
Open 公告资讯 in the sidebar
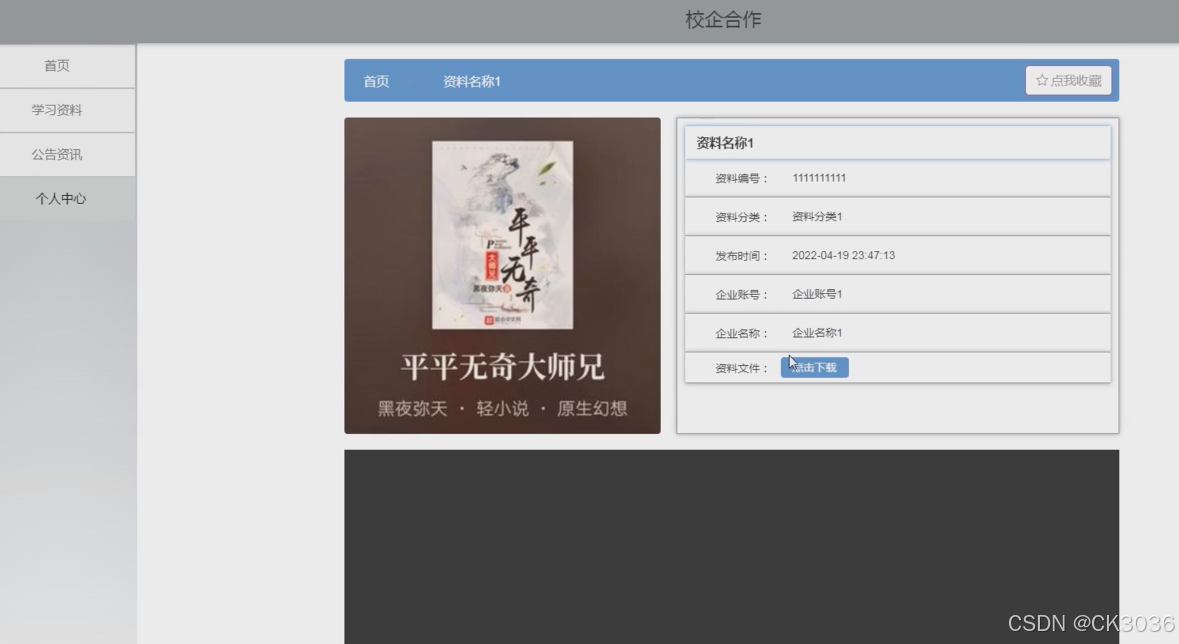(68, 154)
